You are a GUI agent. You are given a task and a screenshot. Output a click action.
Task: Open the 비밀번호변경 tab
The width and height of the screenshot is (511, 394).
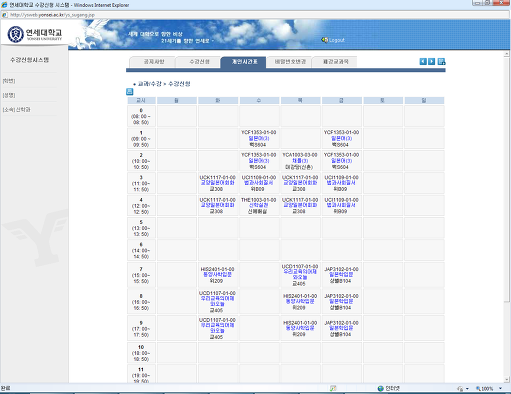[290, 62]
